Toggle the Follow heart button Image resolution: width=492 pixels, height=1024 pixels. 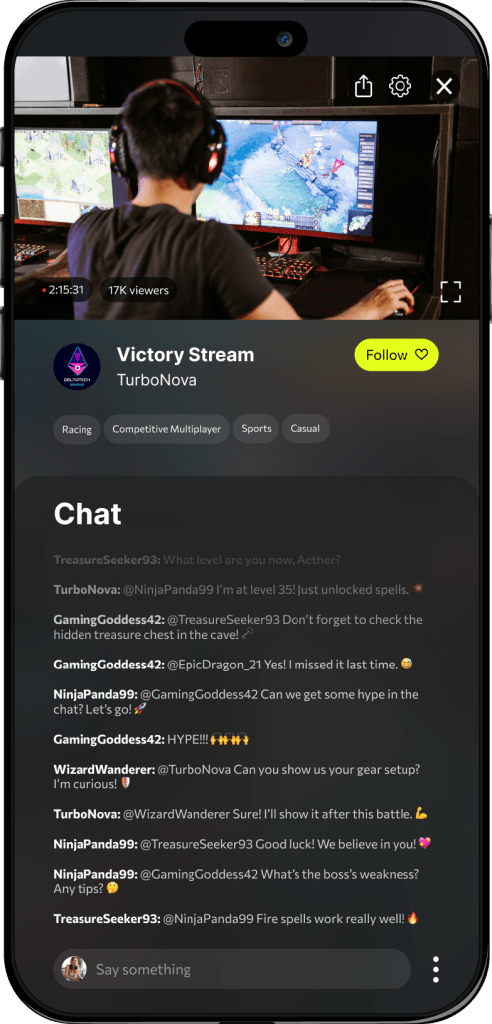pyautogui.click(x=397, y=355)
